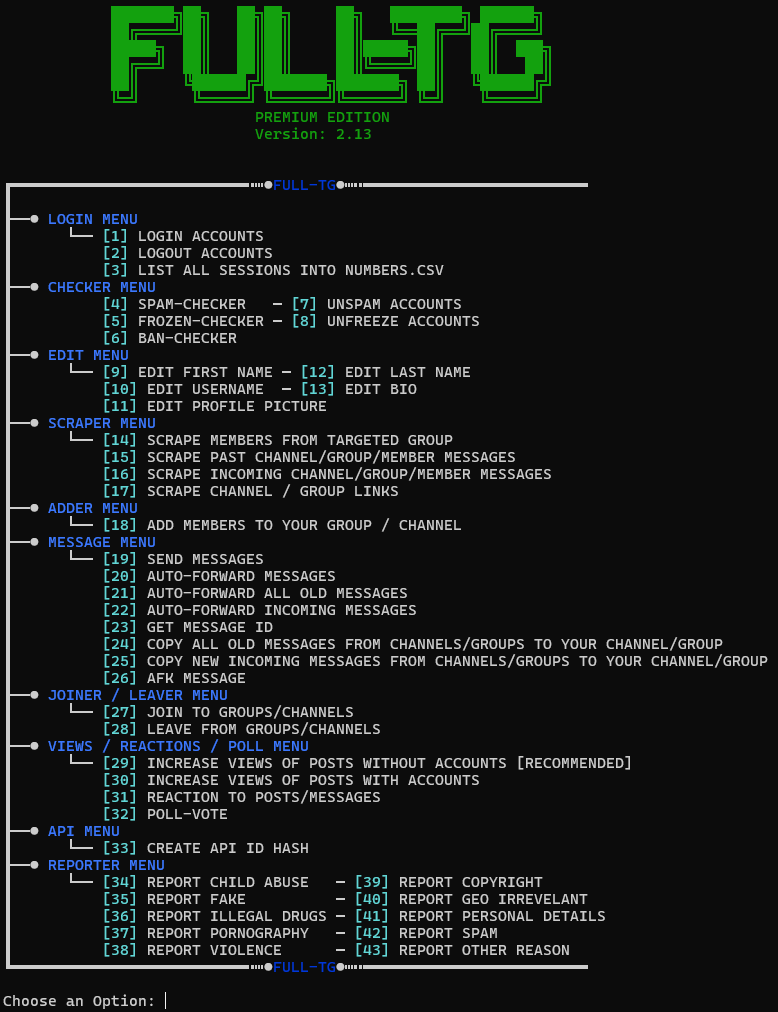Image resolution: width=778 pixels, height=1012 pixels.
Task: Click option [1] LOGIN ACCOUNTS
Action: click(183, 236)
